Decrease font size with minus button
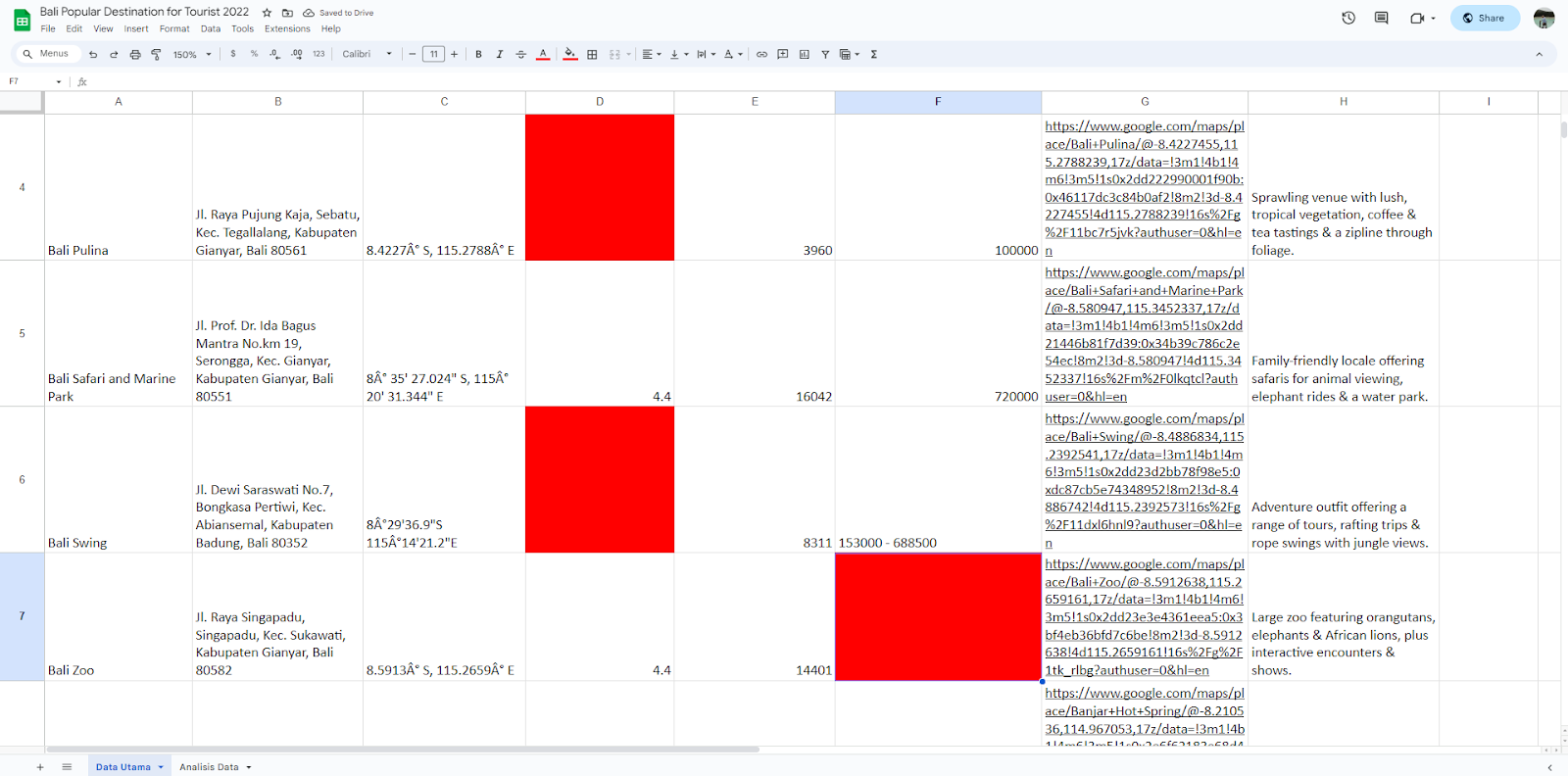Image resolution: width=1568 pixels, height=776 pixels. point(413,54)
